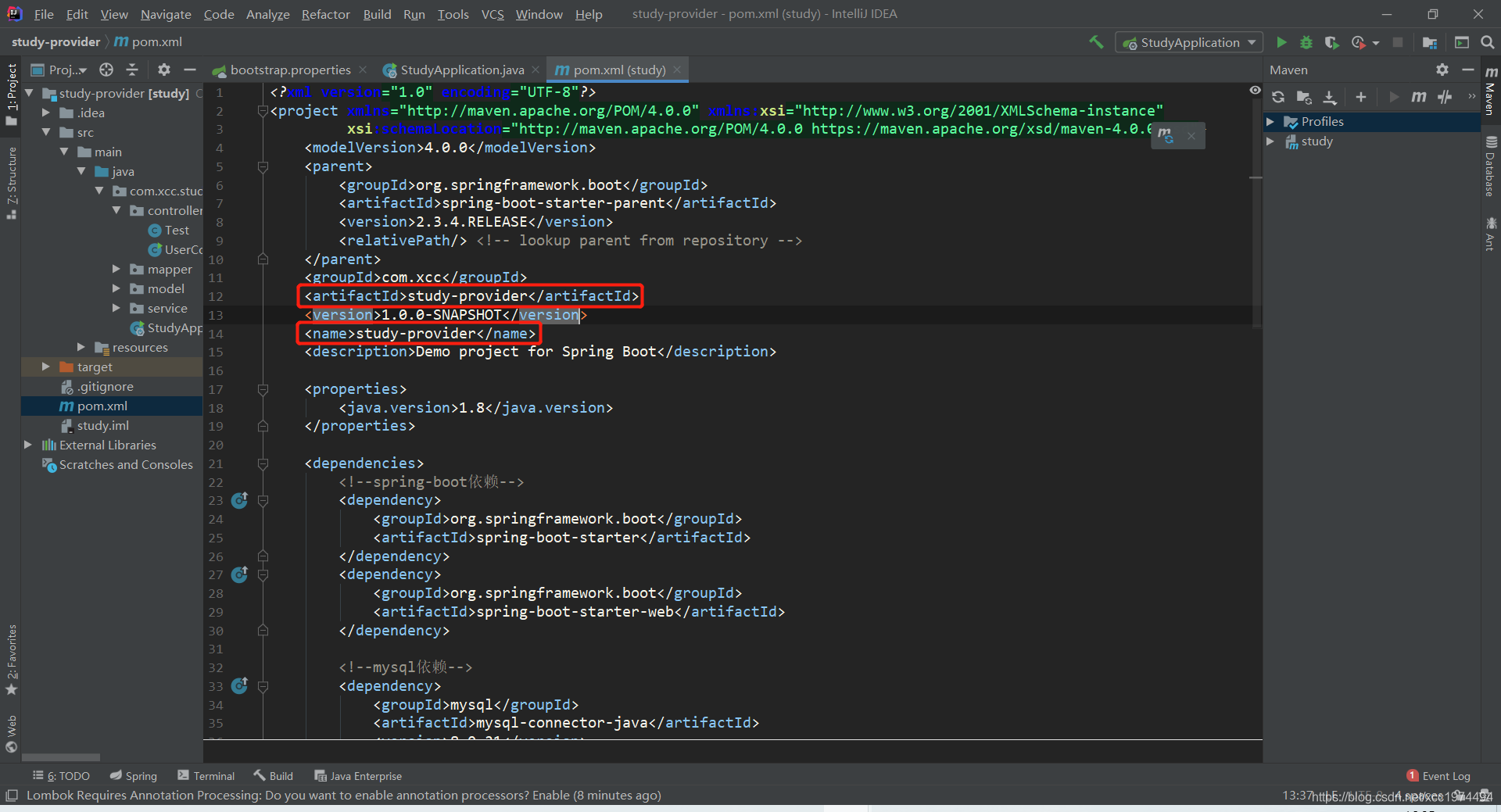
Task: Expand the target folder
Action: [46, 367]
